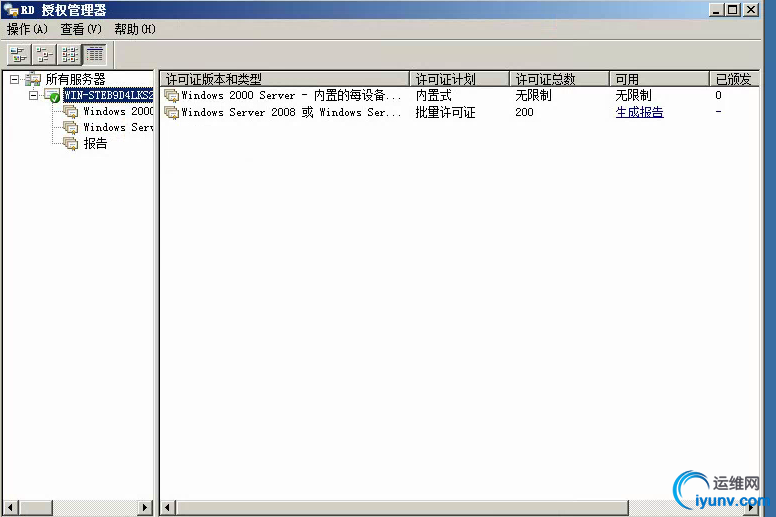
Task: Click 无限制 under 许可证总数 column
Action: point(534,95)
